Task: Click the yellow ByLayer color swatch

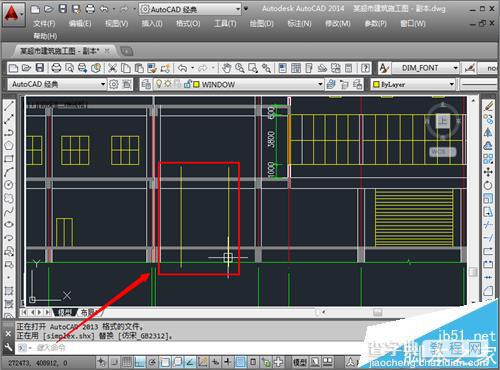Action: (376, 85)
